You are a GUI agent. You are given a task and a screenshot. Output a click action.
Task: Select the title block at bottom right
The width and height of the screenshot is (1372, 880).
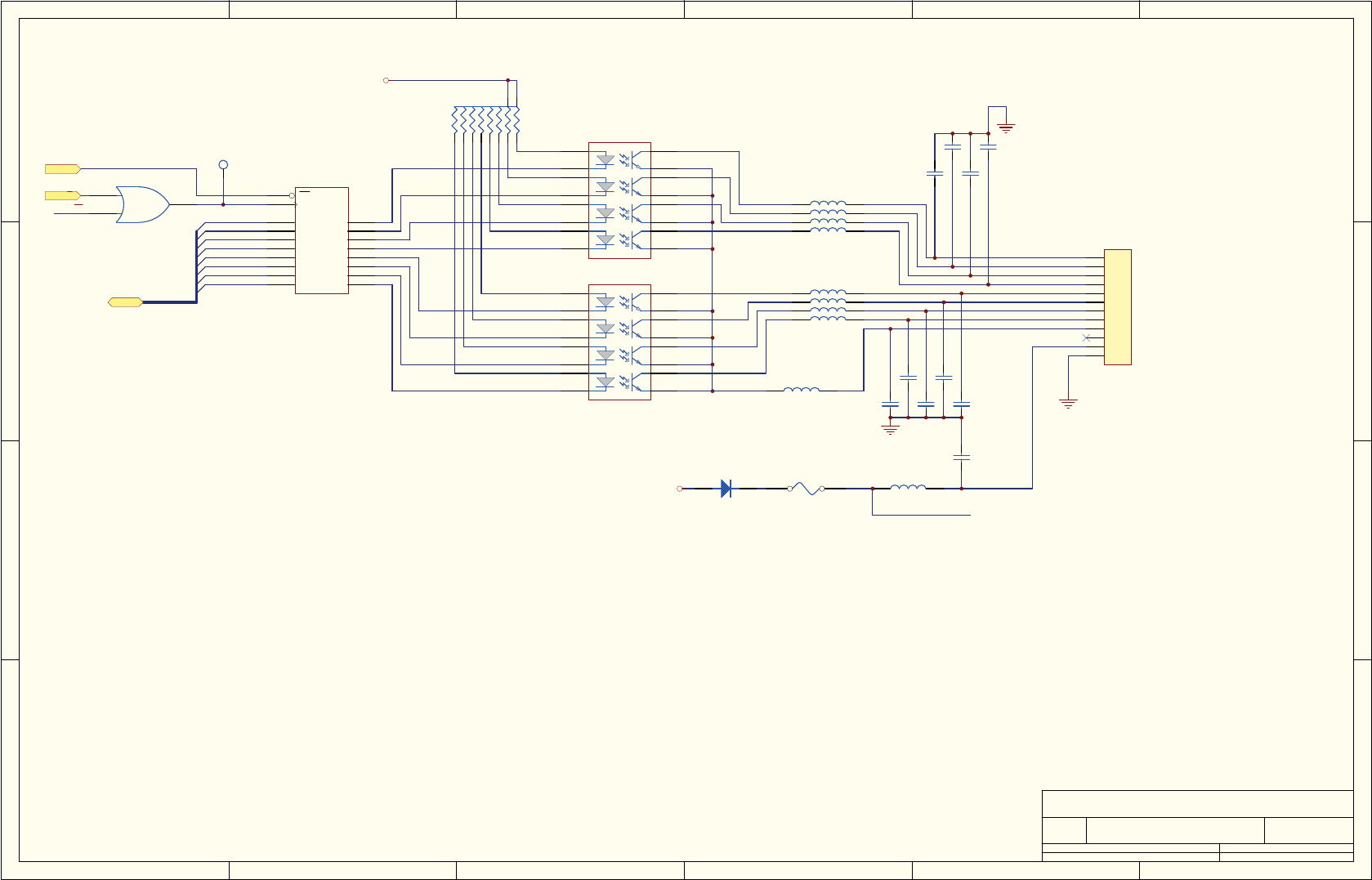coord(1198,825)
